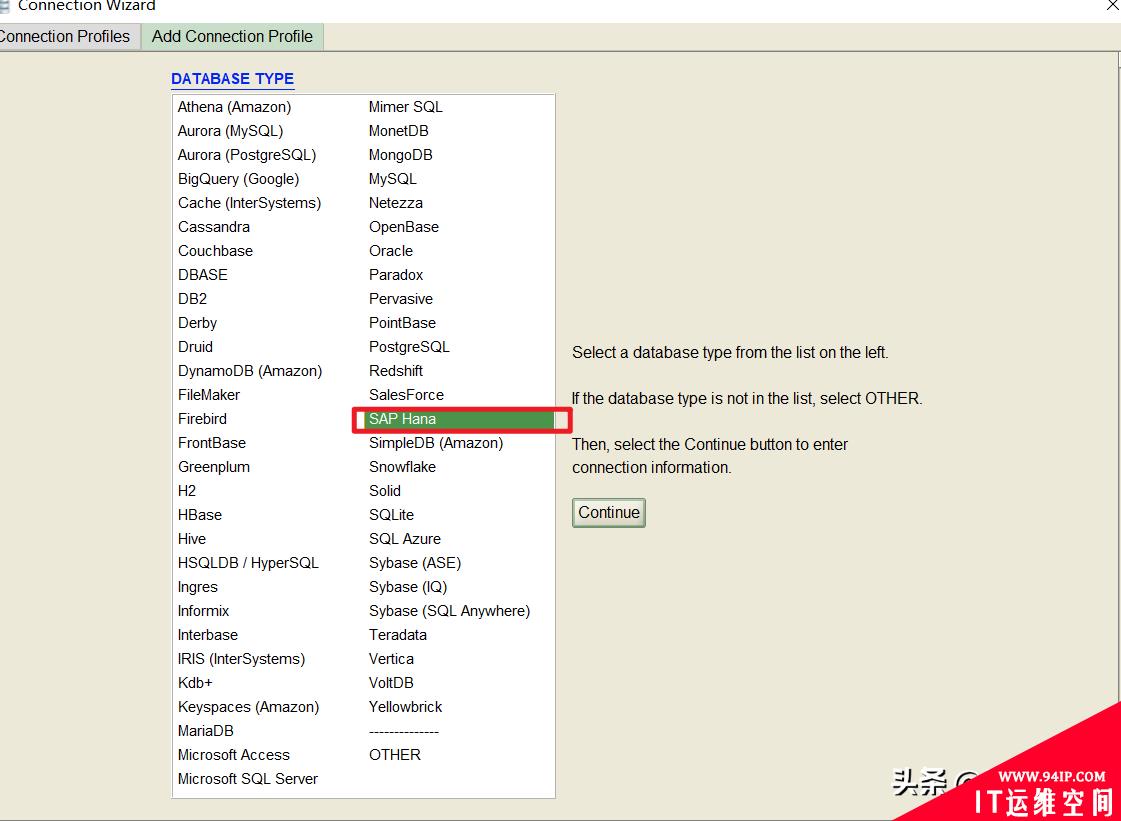Choose Cache (InterSystems) in list
The image size is (1121, 821).
point(250,203)
